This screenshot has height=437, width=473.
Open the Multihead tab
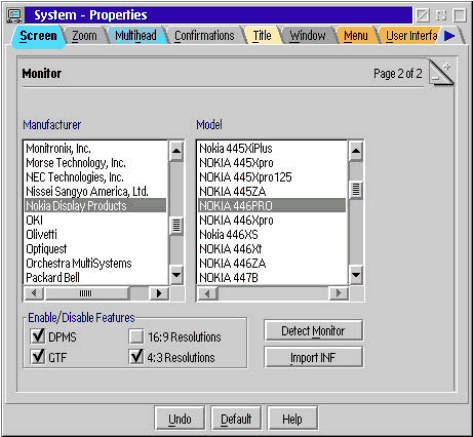point(136,36)
